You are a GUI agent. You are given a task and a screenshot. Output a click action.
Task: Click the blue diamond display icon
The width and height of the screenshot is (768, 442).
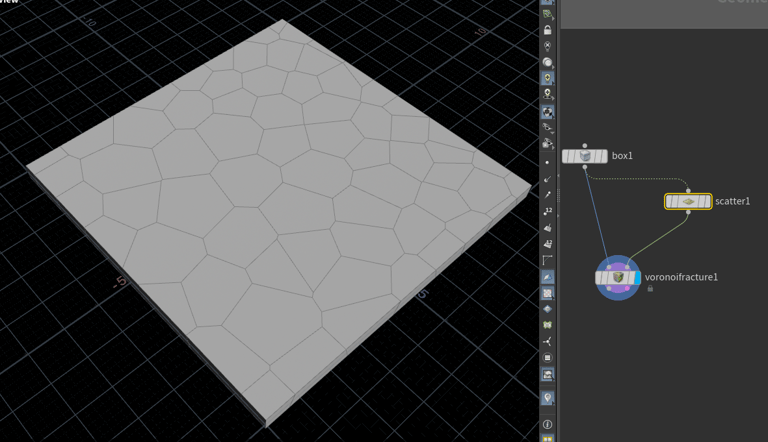click(x=548, y=309)
